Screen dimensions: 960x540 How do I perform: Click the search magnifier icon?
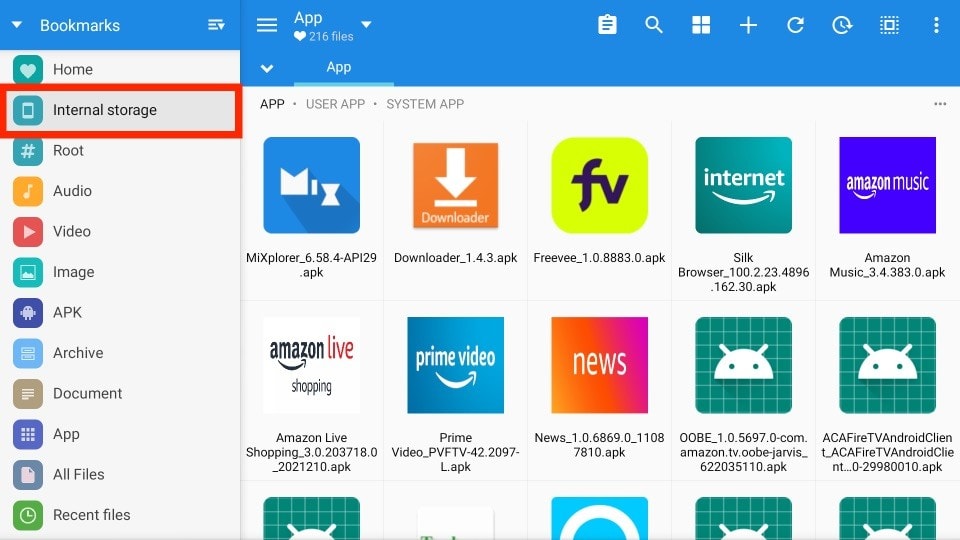654,25
